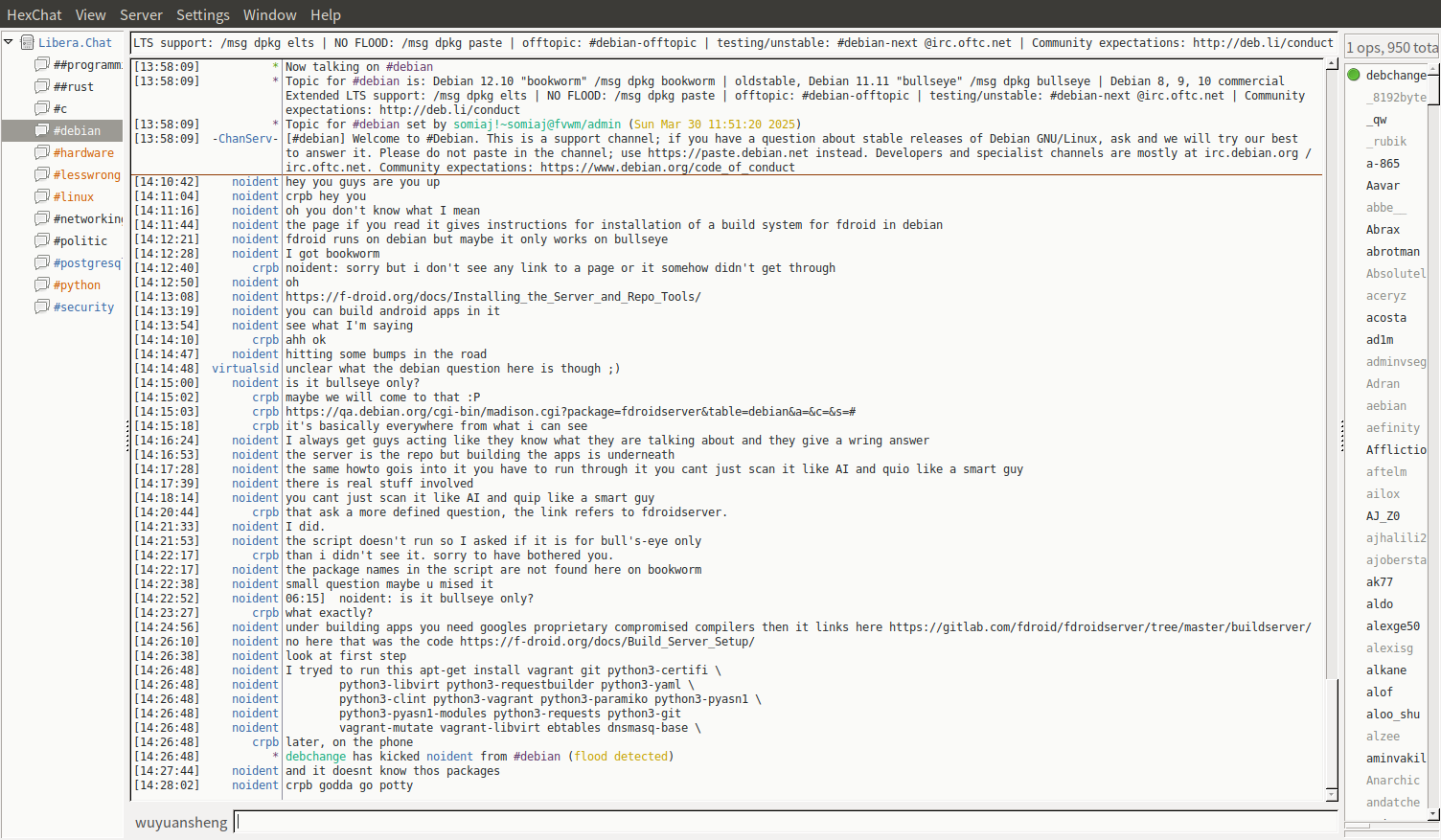Open the Help menu
1441x840 pixels.
pos(326,14)
